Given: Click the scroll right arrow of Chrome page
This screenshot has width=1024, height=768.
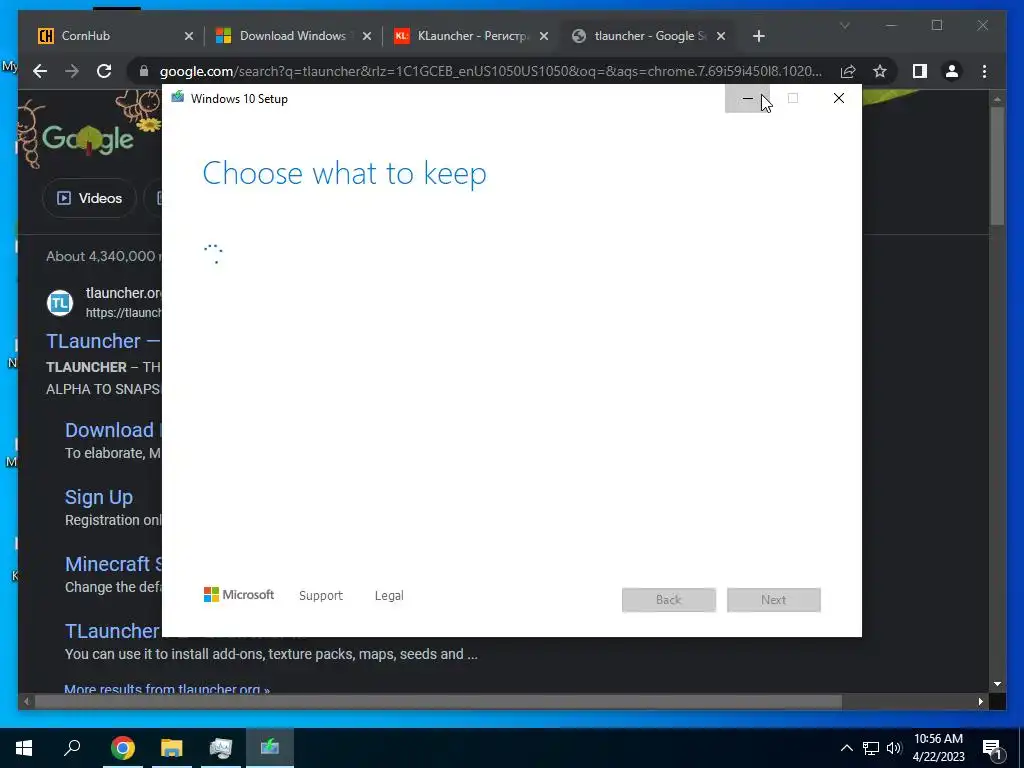Looking at the screenshot, I should [980, 702].
